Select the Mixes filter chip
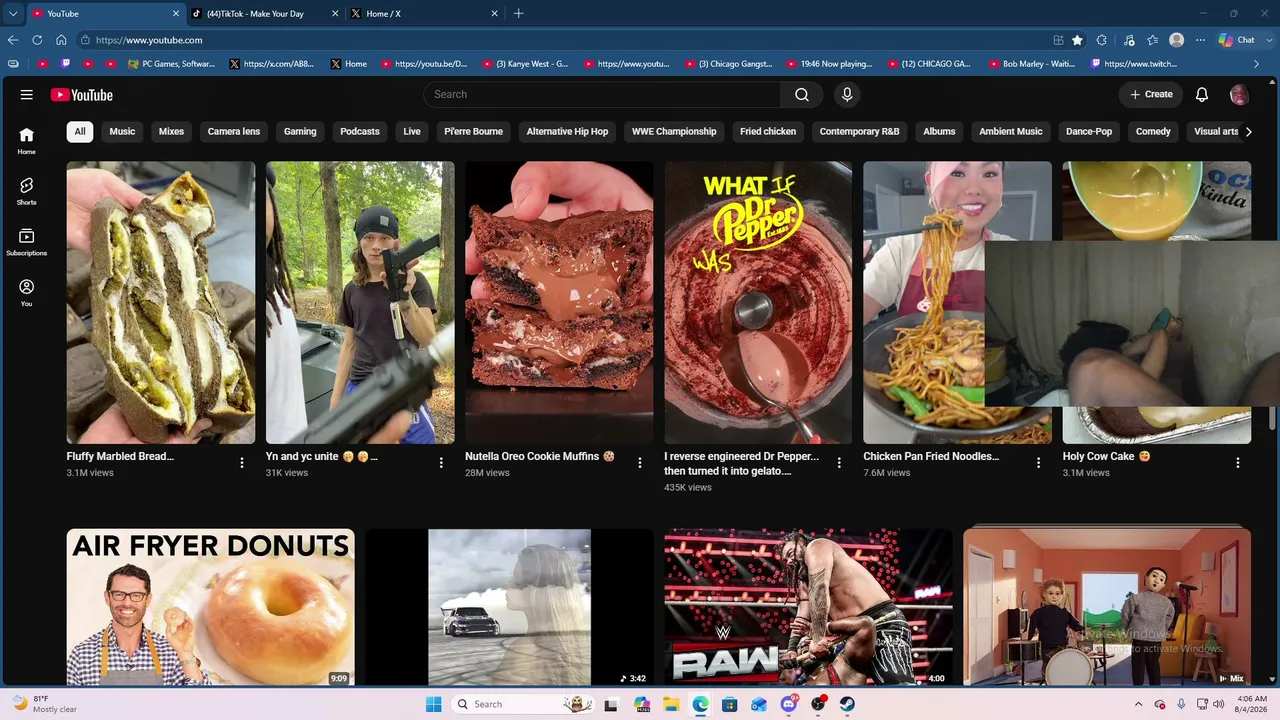The image size is (1280, 720). [171, 131]
